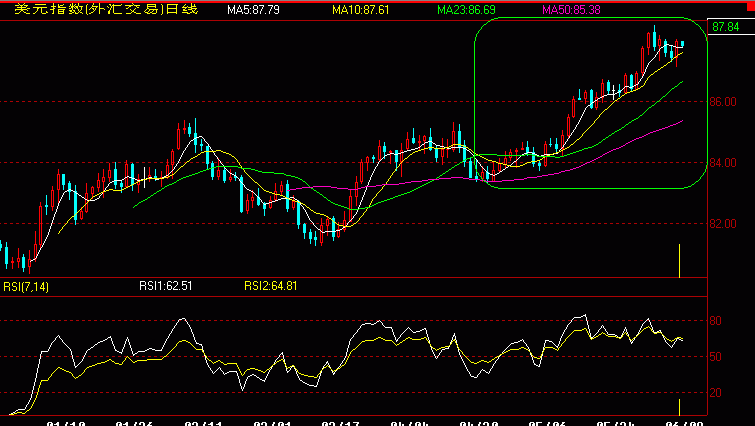The image size is (755, 426).
Task: Click the 82.00 price axis label
Action: coord(723,224)
